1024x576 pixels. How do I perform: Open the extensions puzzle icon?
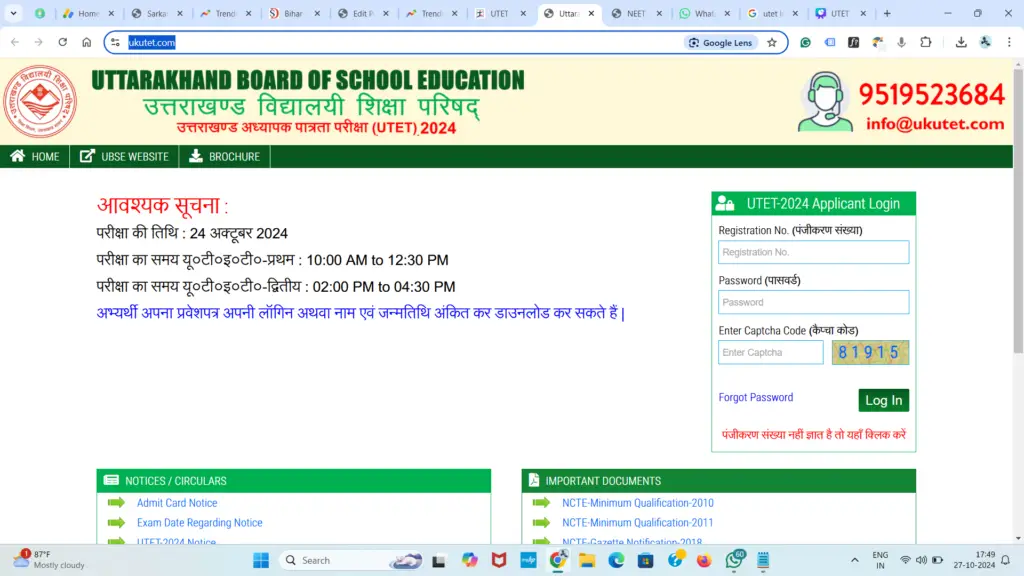[x=925, y=42]
